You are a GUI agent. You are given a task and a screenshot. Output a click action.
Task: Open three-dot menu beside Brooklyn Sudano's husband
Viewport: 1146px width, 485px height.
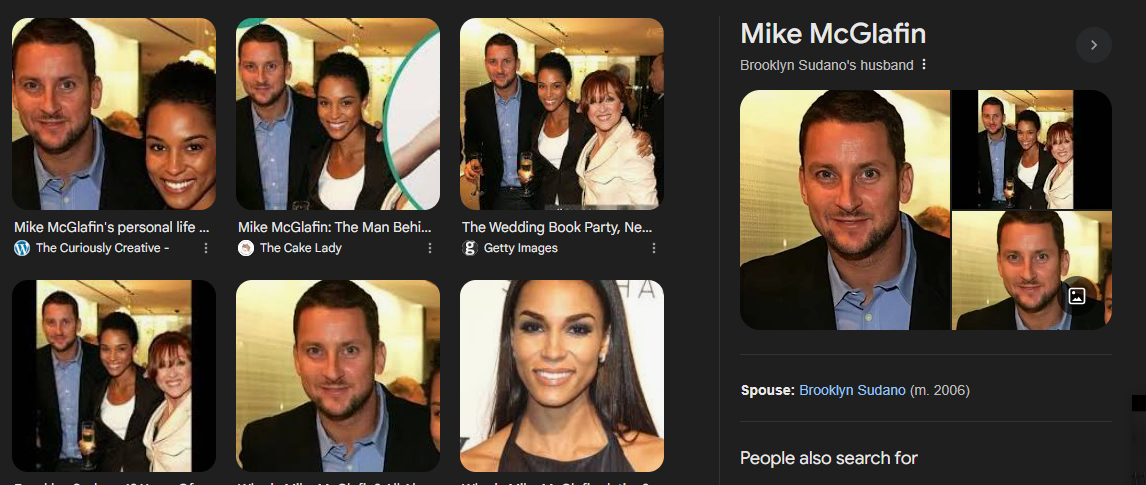click(924, 64)
